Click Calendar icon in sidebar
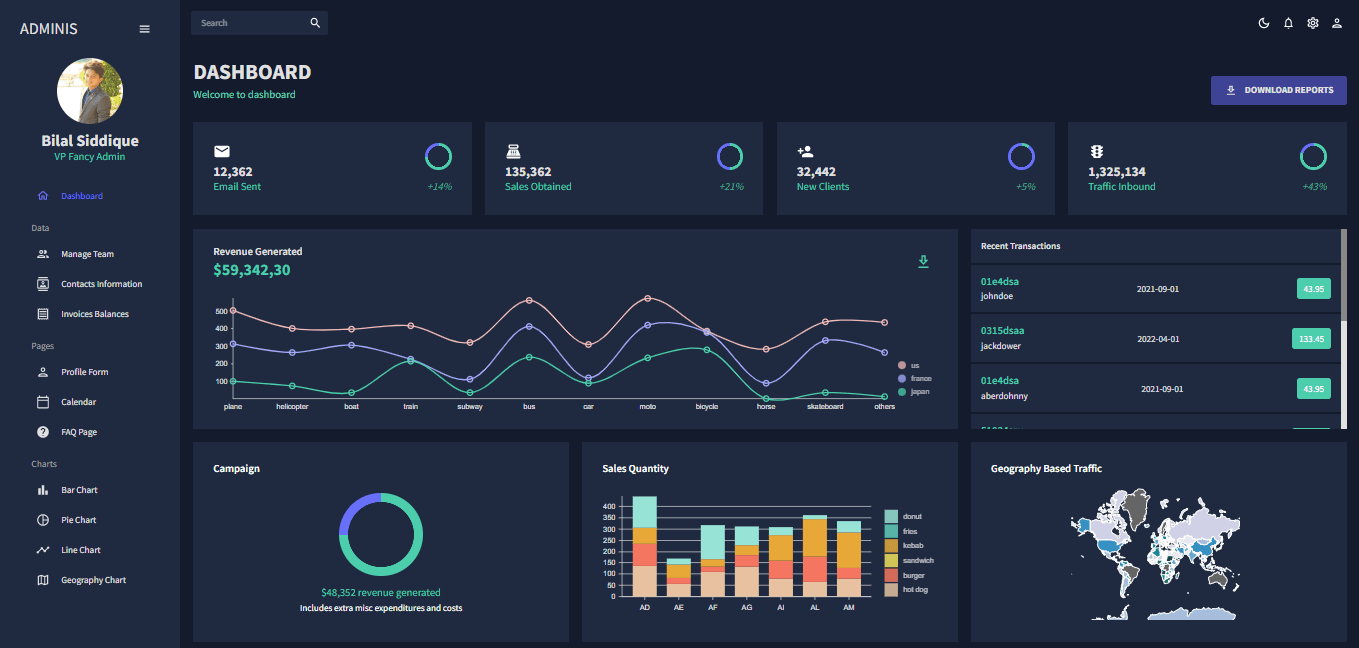Screen dimensions: 1359x648 coord(43,402)
